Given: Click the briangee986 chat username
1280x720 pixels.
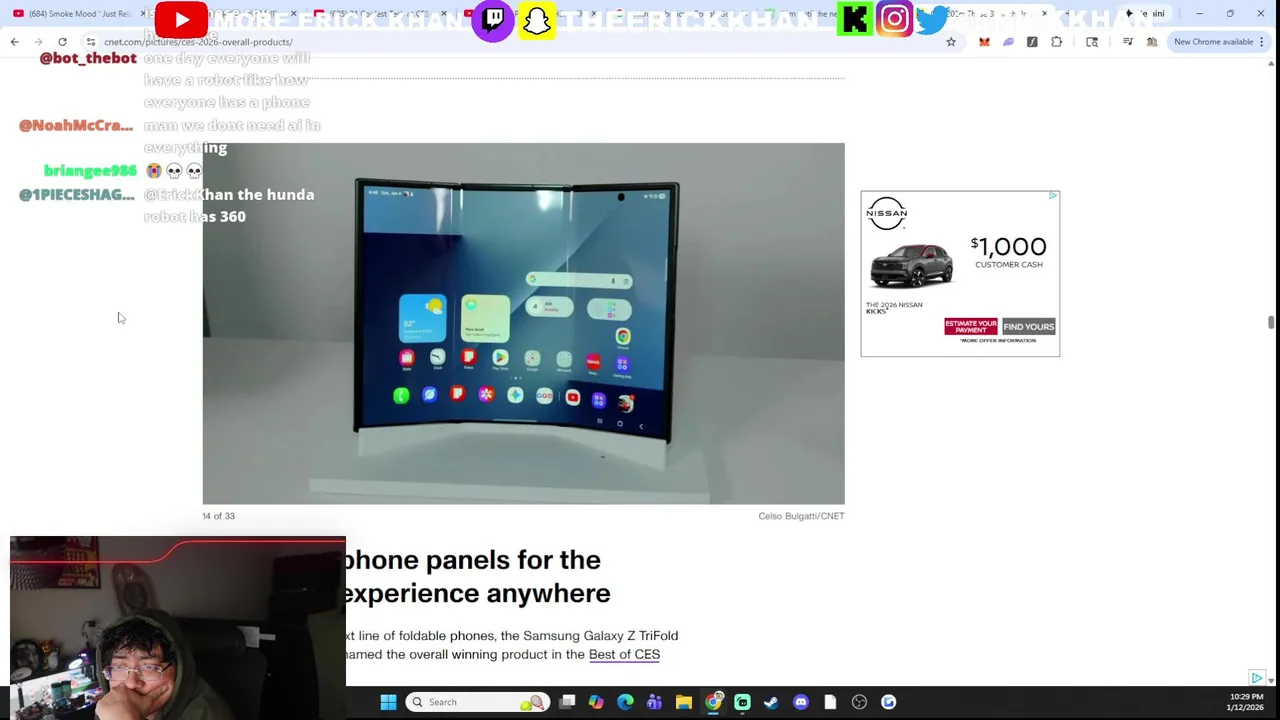Looking at the screenshot, I should [x=90, y=171].
